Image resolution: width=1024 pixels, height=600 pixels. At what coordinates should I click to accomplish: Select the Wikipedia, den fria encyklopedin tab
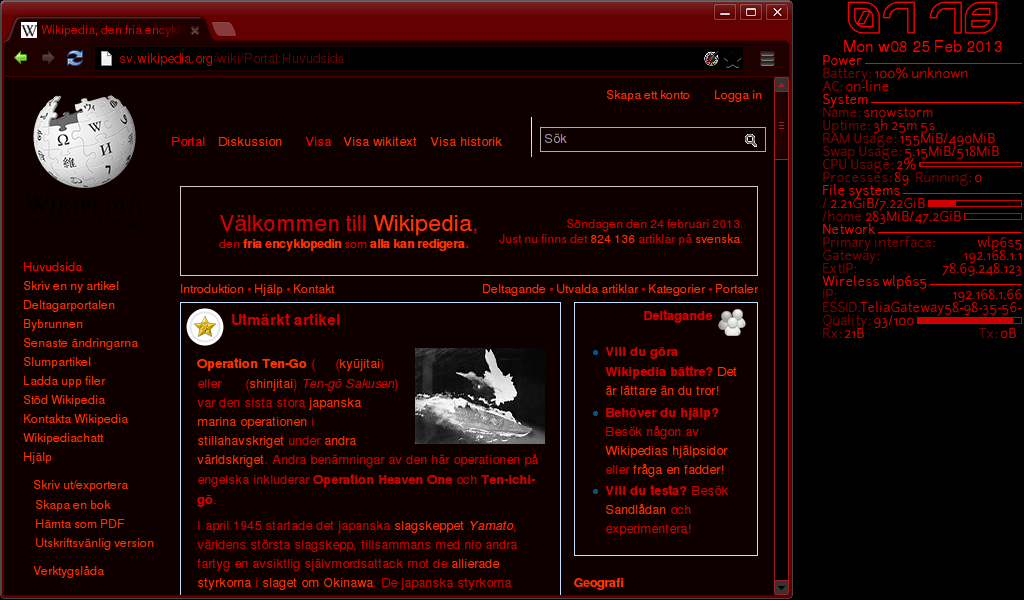coord(110,30)
